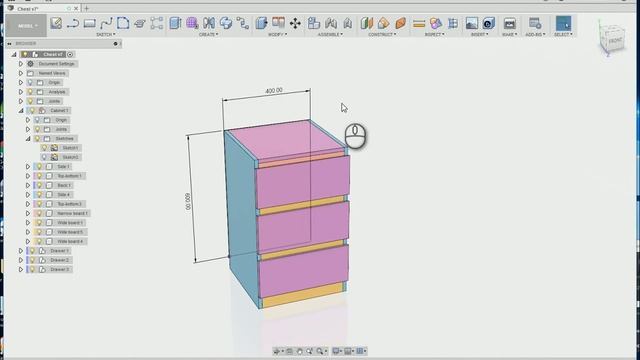Toggle visibility bulb for Drawer 1

pos(32,251)
